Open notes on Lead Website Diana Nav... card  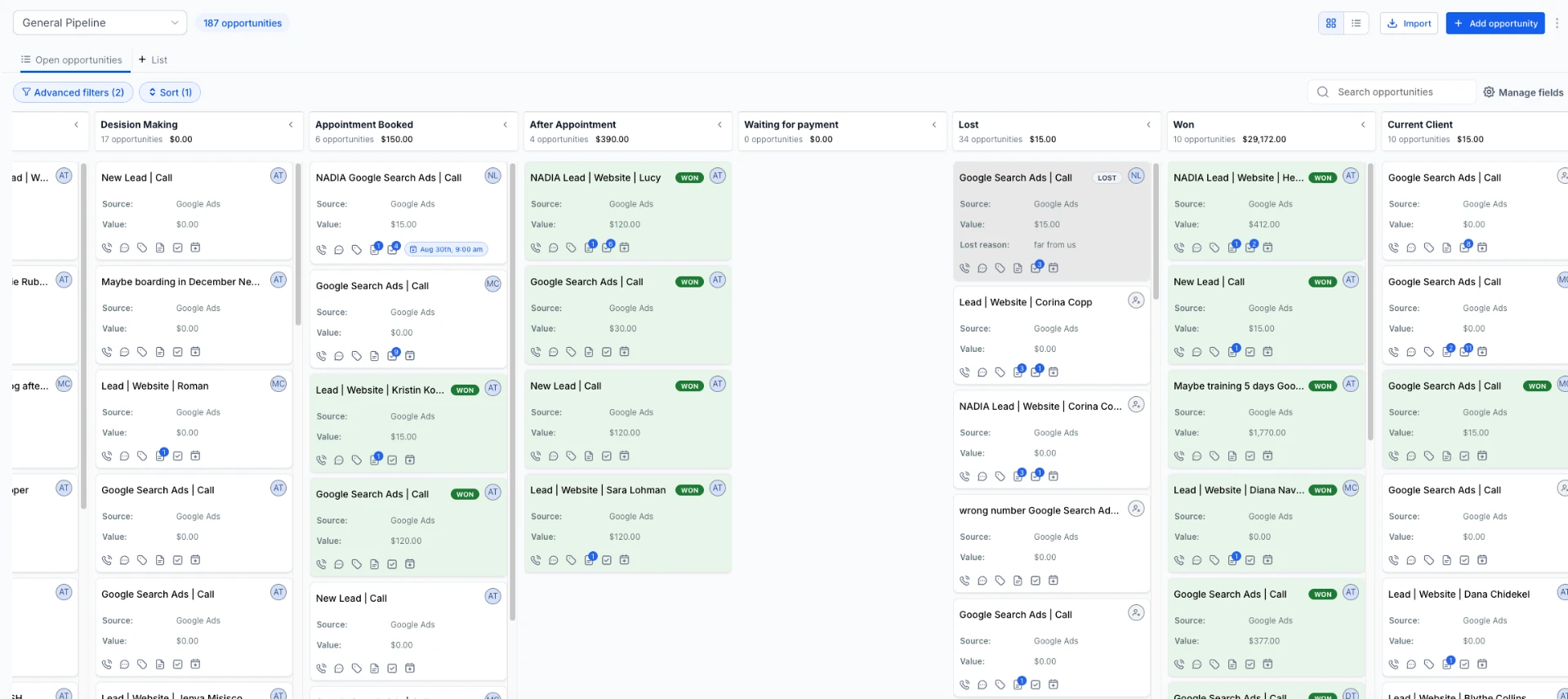1232,560
